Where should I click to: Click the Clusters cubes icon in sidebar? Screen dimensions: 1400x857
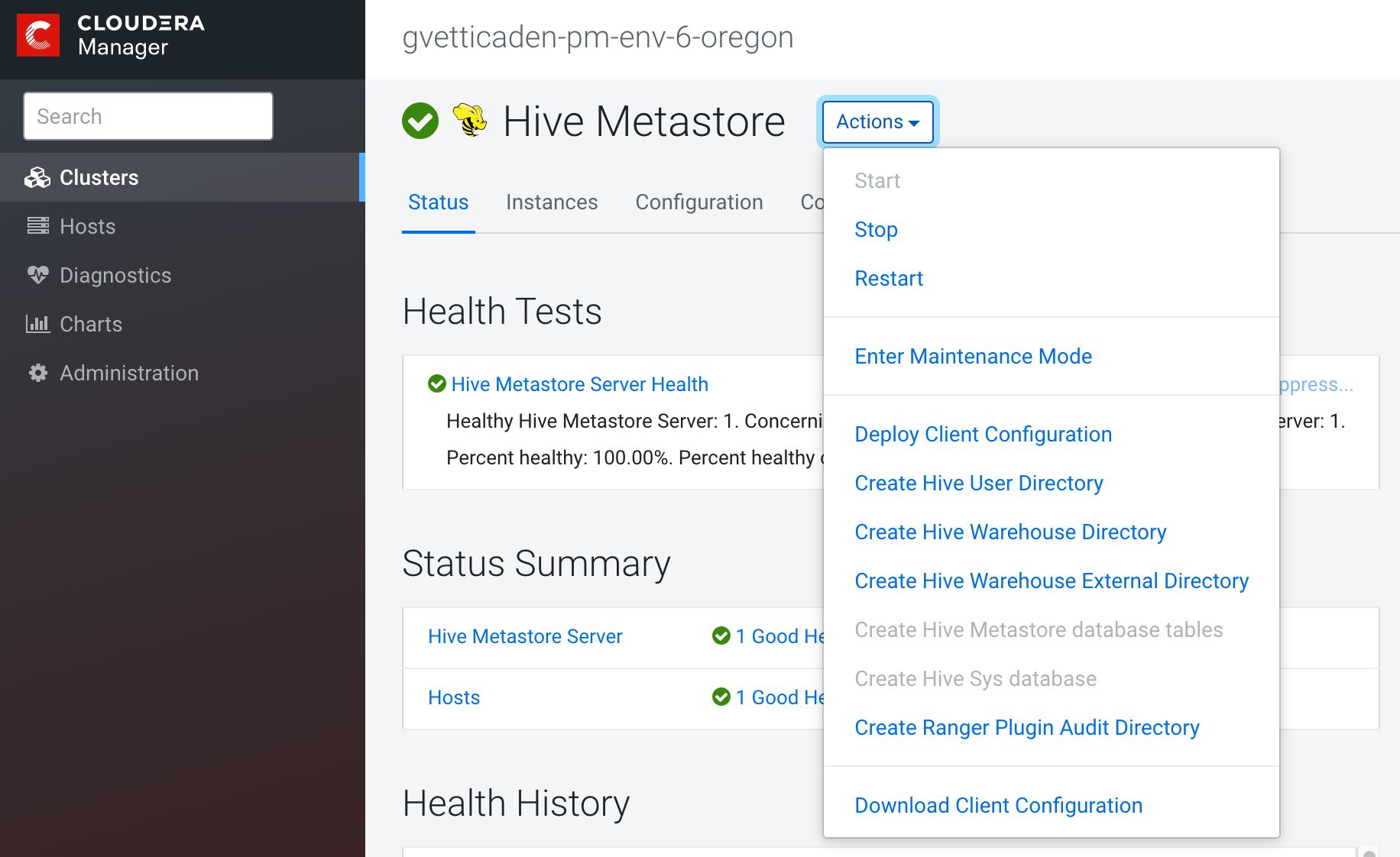tap(37, 178)
